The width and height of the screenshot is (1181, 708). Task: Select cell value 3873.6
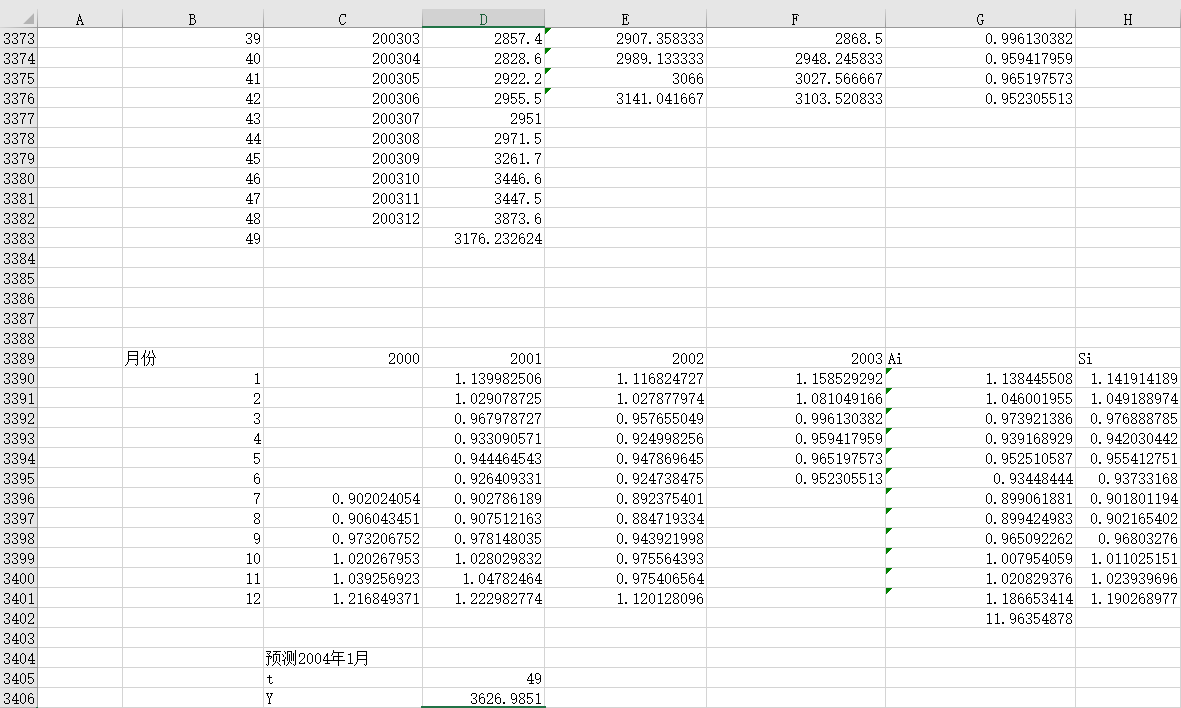pyautogui.click(x=484, y=218)
